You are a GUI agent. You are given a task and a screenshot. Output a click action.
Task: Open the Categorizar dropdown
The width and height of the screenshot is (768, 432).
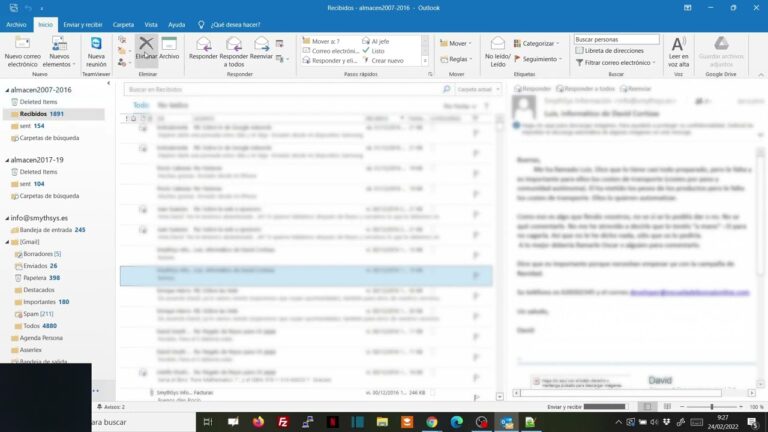click(x=536, y=43)
